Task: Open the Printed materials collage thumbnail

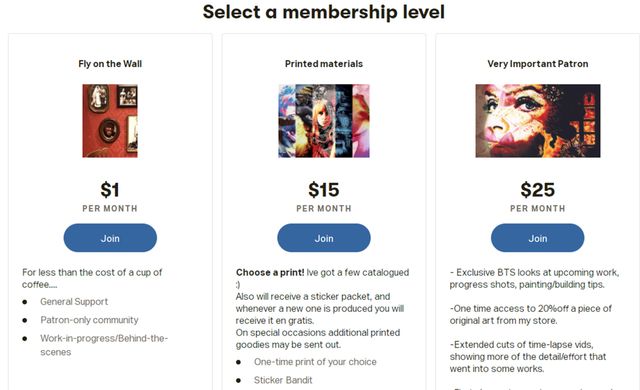Action: (x=324, y=121)
